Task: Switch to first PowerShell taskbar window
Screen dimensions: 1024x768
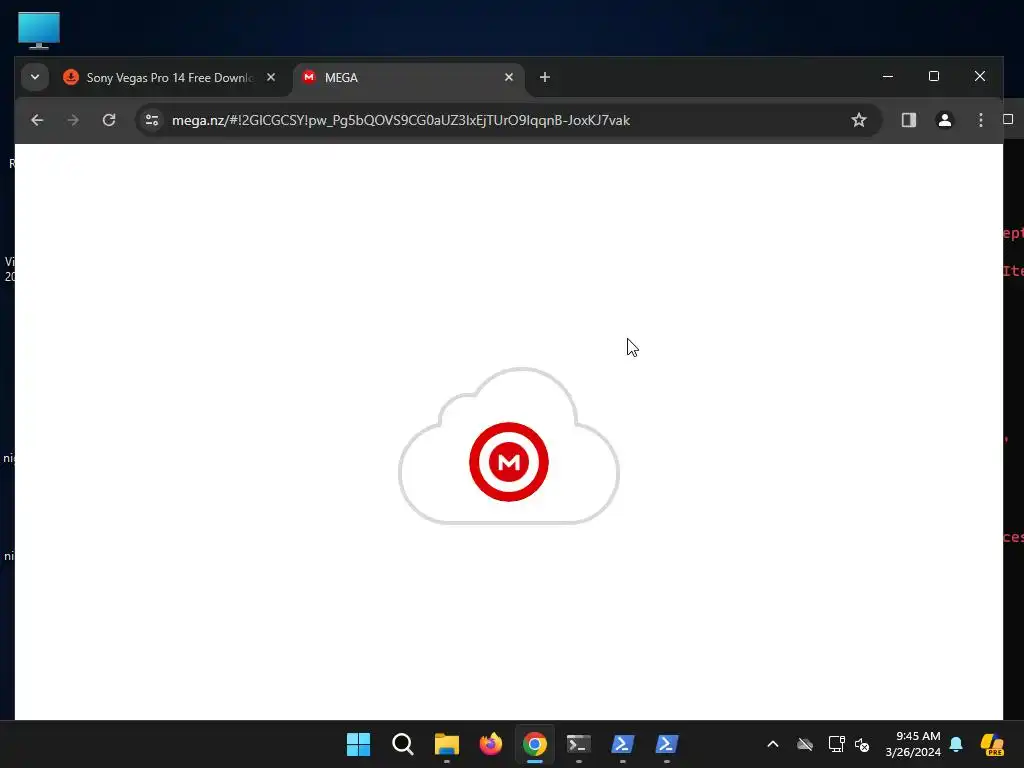Action: coord(622,744)
